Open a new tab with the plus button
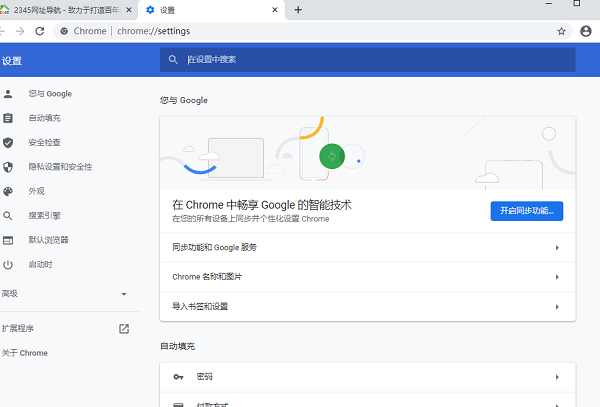The height and width of the screenshot is (407, 600). point(298,10)
